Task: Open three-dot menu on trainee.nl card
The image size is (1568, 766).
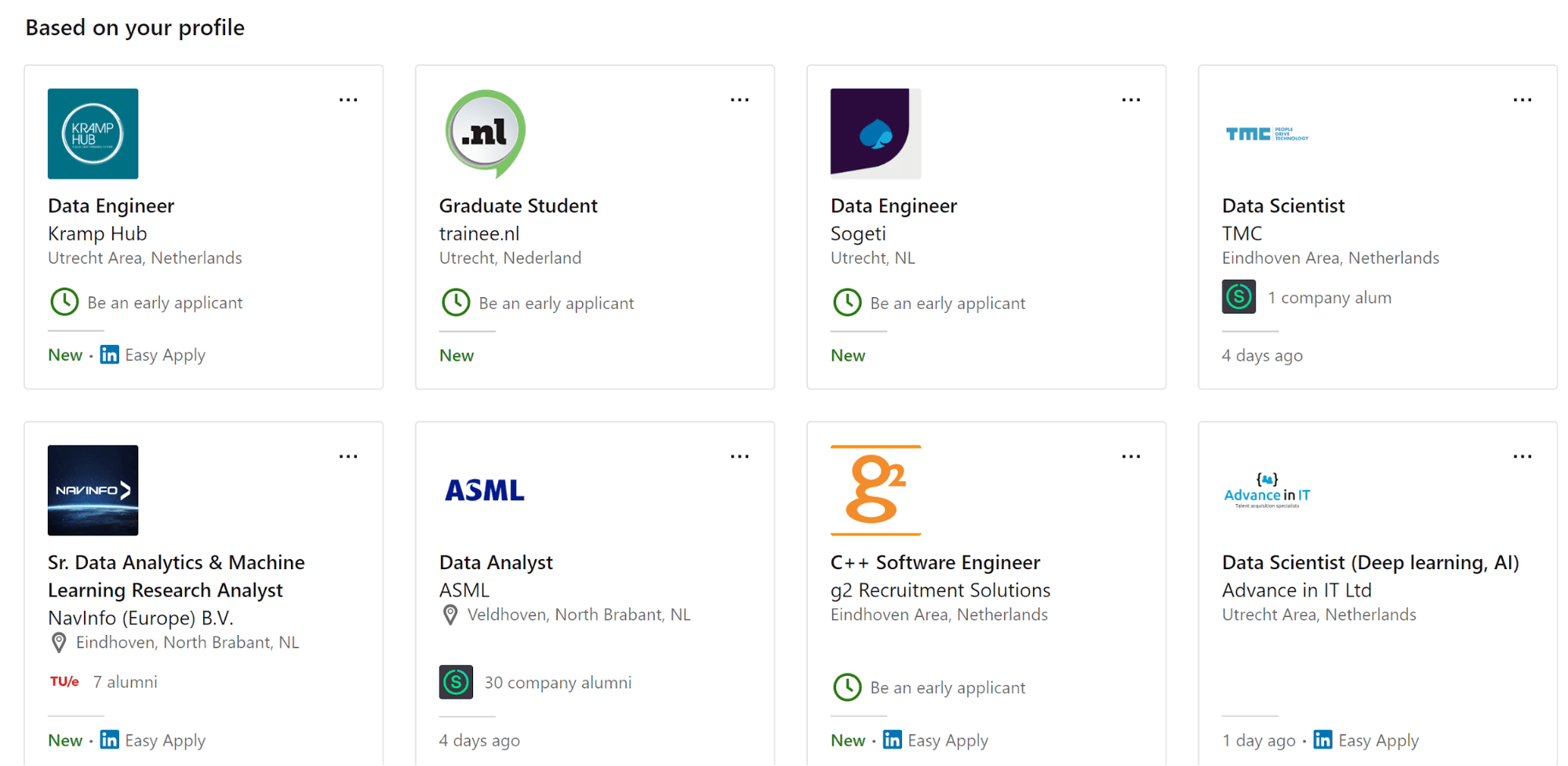Action: click(x=740, y=100)
